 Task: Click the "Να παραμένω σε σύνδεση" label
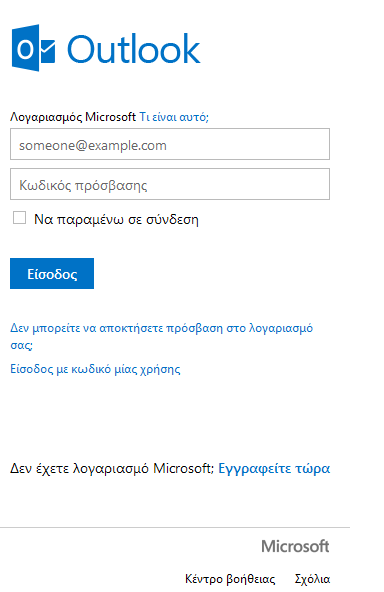tap(116, 219)
